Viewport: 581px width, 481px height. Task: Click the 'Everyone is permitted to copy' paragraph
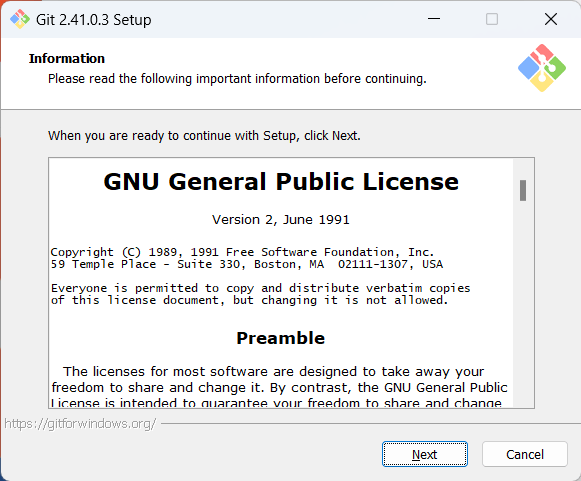click(x=260, y=294)
